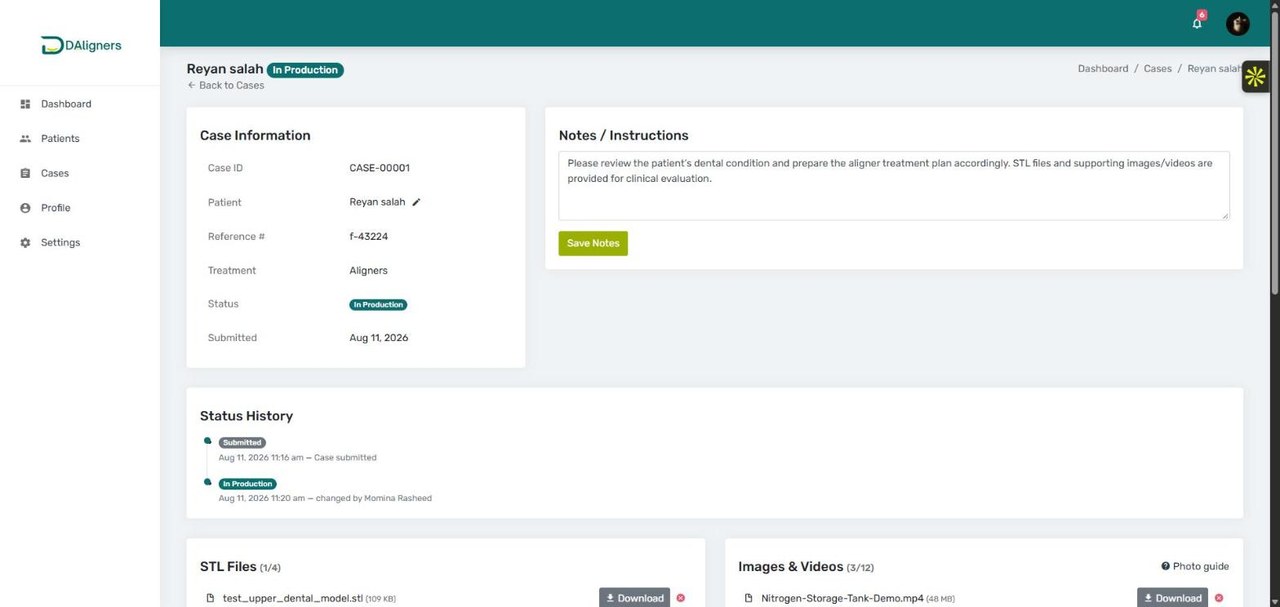Image resolution: width=1280 pixels, height=607 pixels.
Task: Remove test_upper_dental_model.stl with red X icon
Action: click(681, 598)
